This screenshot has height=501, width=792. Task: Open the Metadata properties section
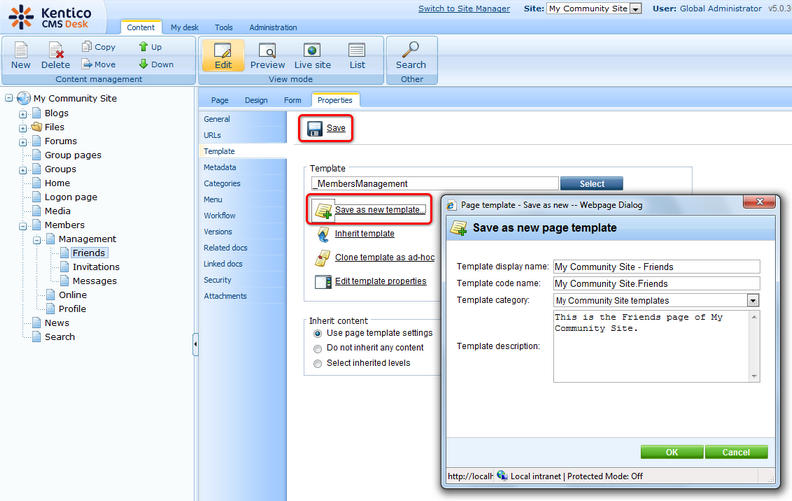pos(220,167)
